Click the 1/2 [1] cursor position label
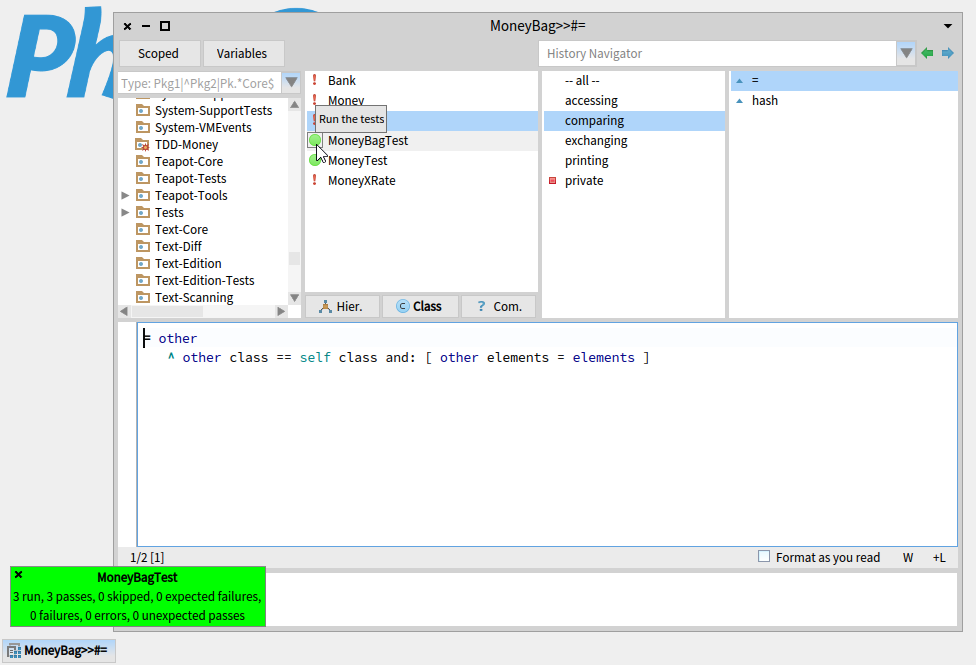The image size is (976, 665). 147,558
